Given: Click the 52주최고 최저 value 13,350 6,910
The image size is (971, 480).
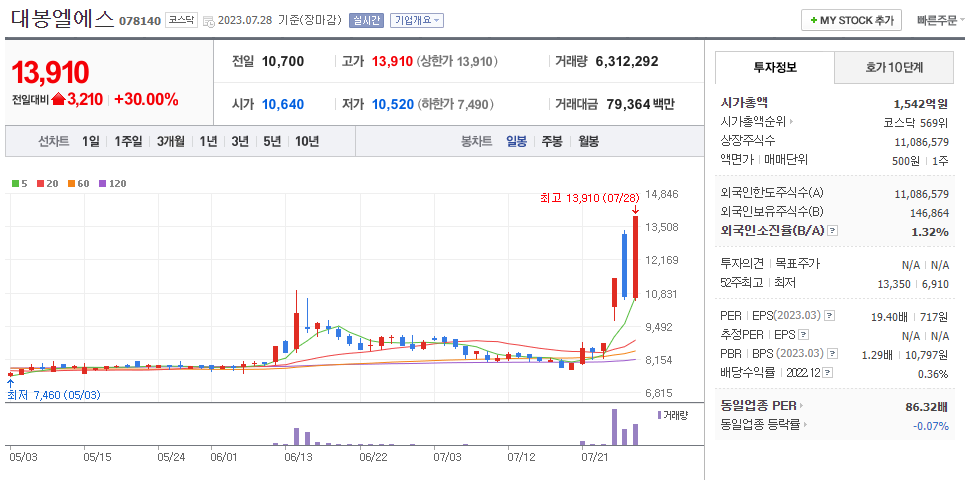Looking at the screenshot, I should pos(913,283).
